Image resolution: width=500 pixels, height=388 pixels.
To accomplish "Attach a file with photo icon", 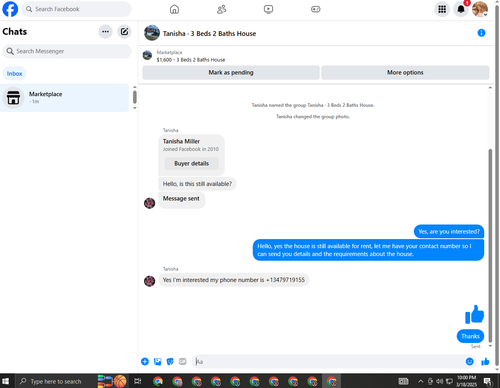I will (157, 361).
